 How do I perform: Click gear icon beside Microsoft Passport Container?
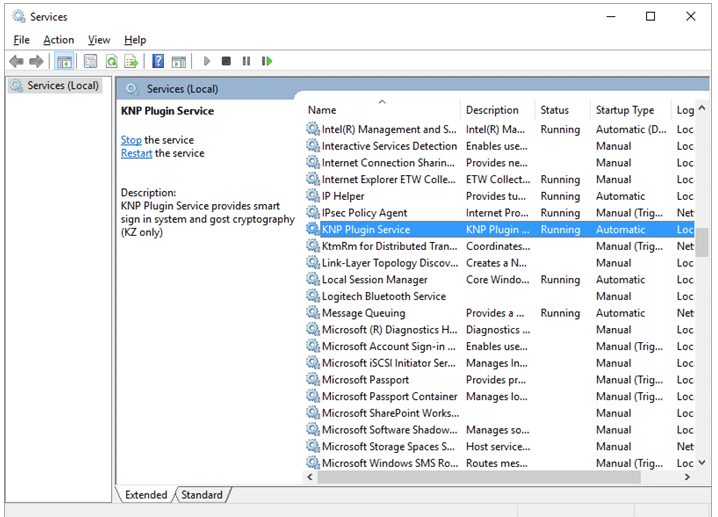tap(313, 396)
